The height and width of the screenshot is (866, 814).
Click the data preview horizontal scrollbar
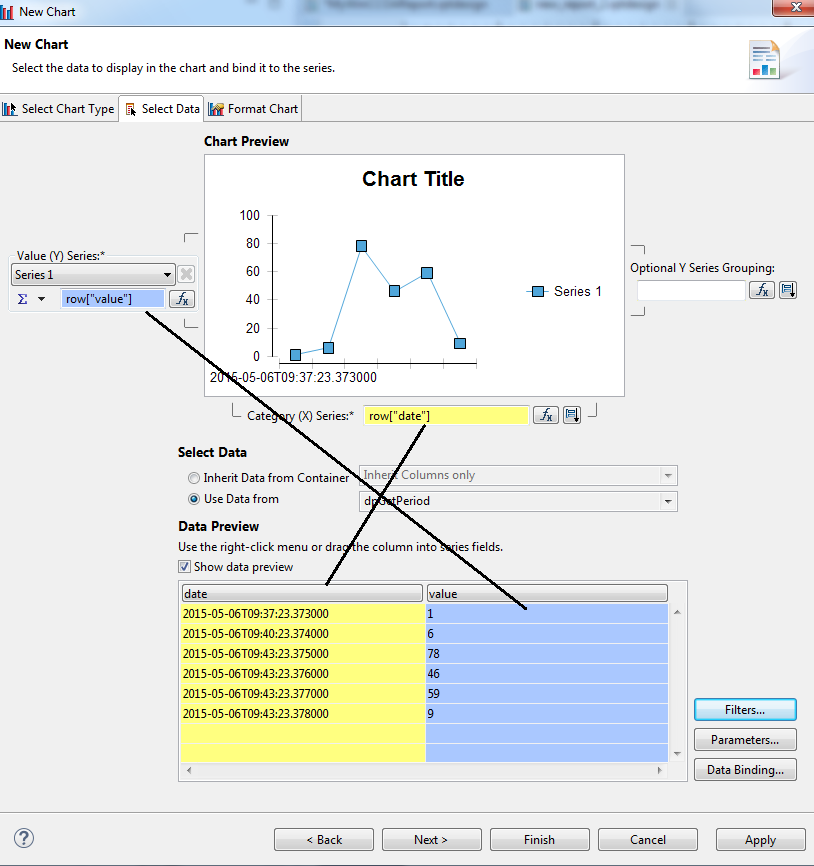[423, 771]
